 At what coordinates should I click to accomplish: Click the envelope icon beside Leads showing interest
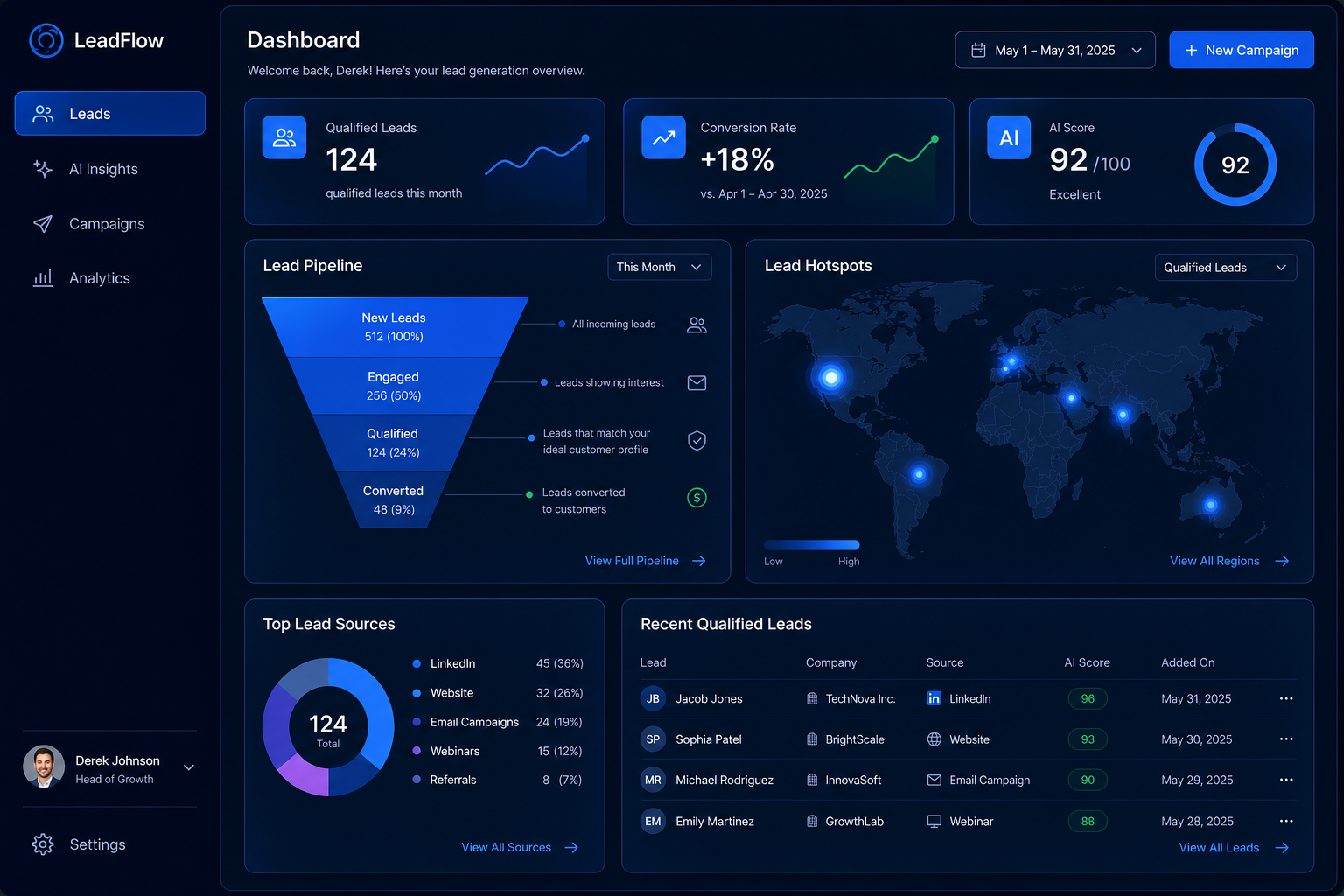tap(696, 382)
